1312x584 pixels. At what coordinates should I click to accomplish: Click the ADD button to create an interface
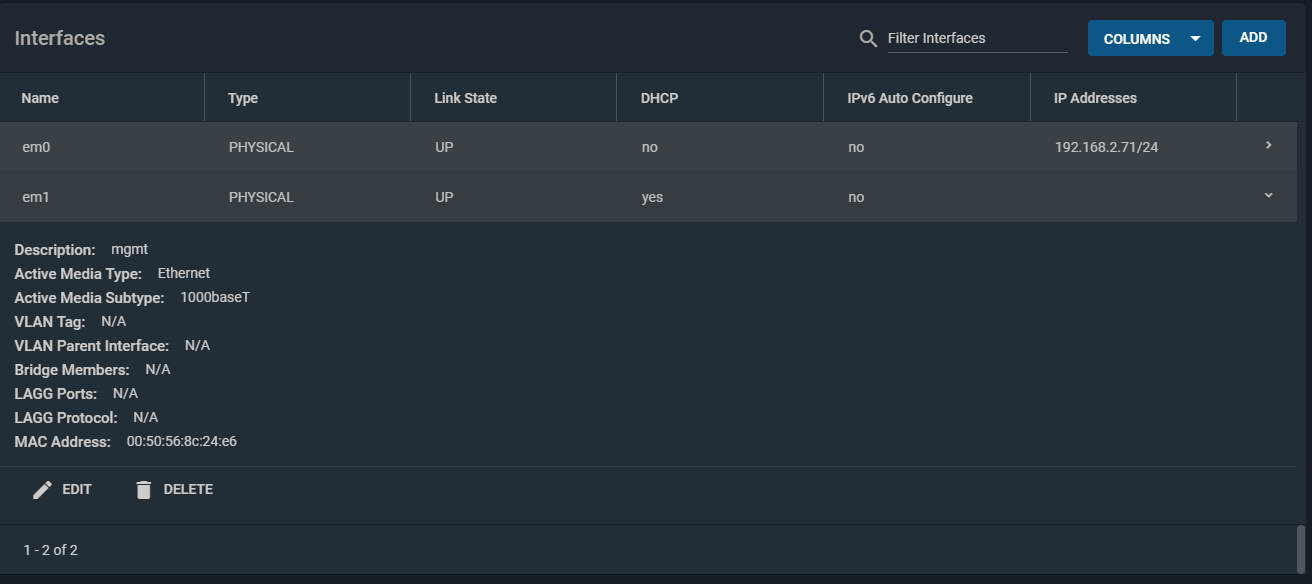[1253, 36]
